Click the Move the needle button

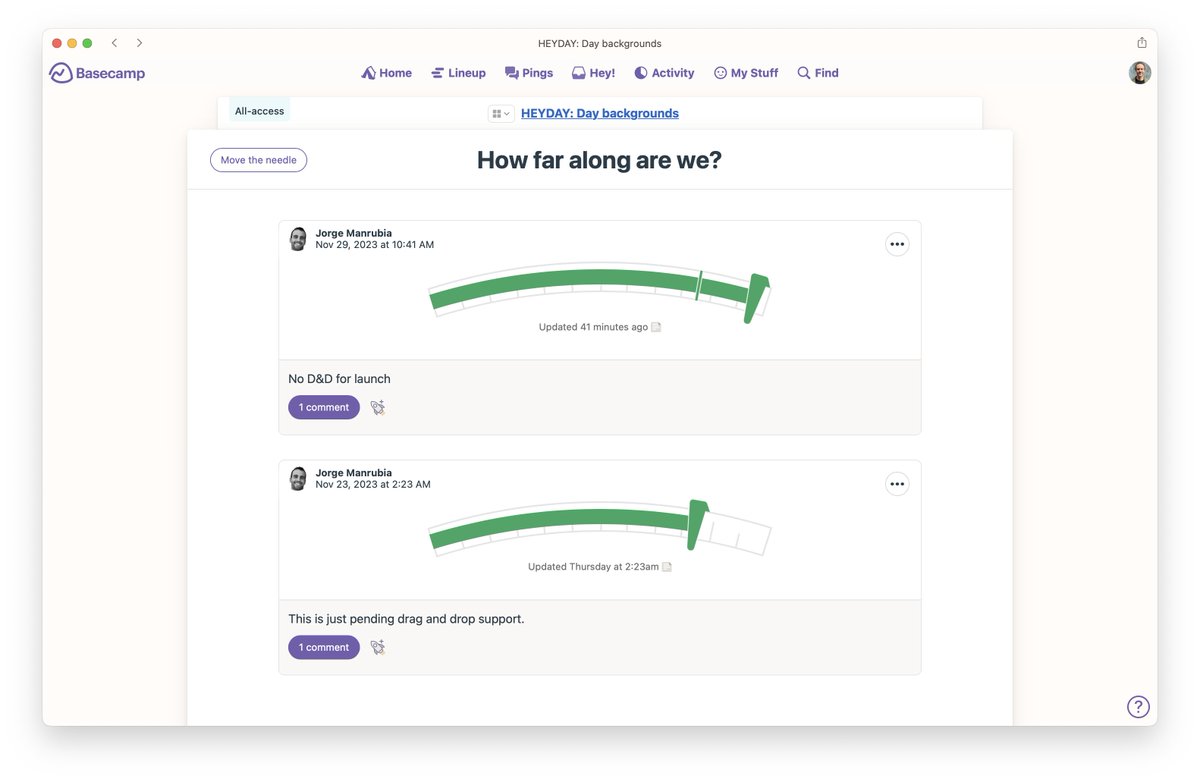[258, 160]
